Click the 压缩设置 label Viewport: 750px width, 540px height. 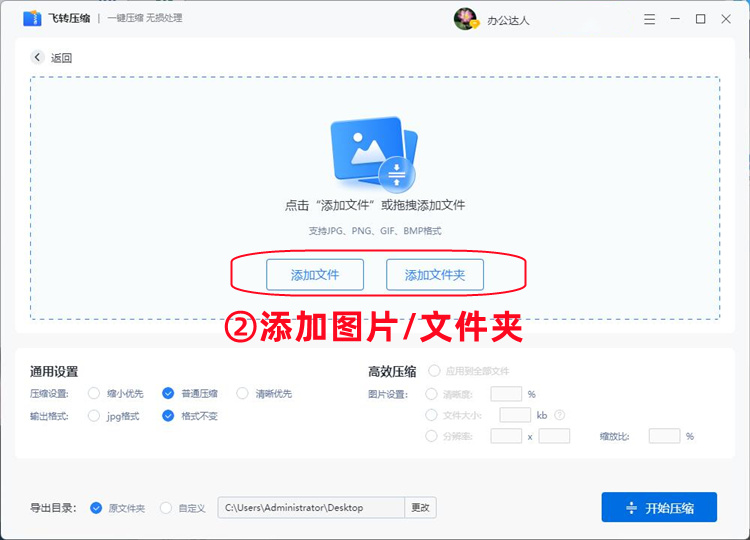coord(49,394)
